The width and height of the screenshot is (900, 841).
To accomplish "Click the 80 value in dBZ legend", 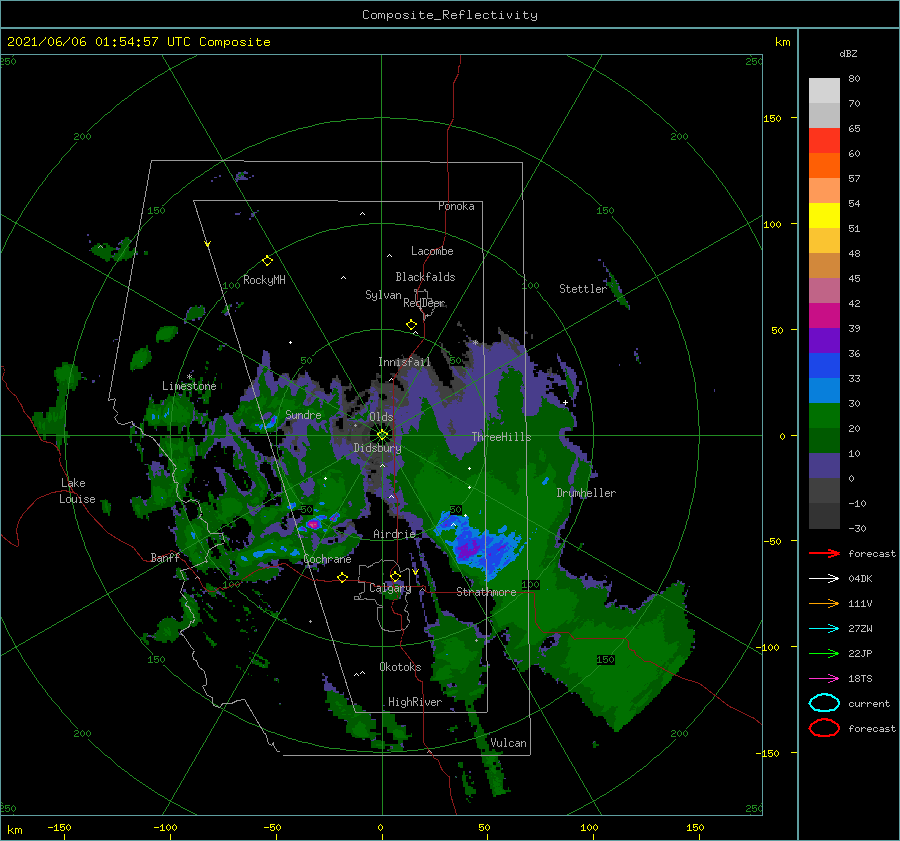I will tap(854, 79).
